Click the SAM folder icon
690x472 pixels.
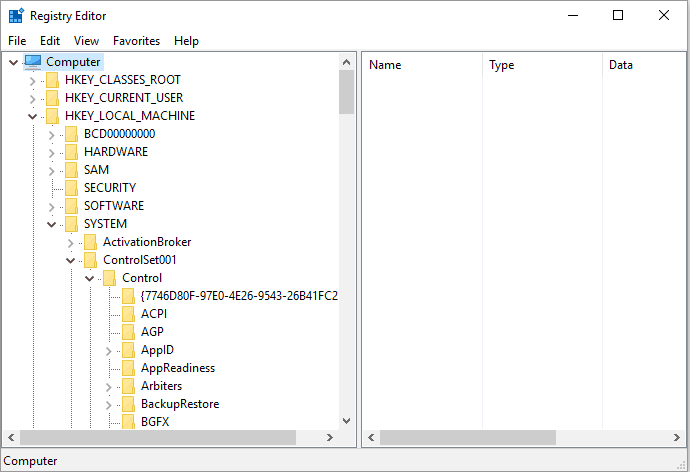coord(71,170)
